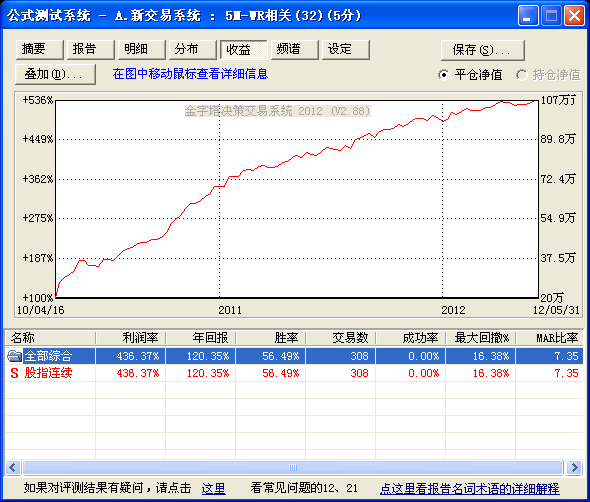Click the 308 cell in 股指连续 row

(x=341, y=373)
